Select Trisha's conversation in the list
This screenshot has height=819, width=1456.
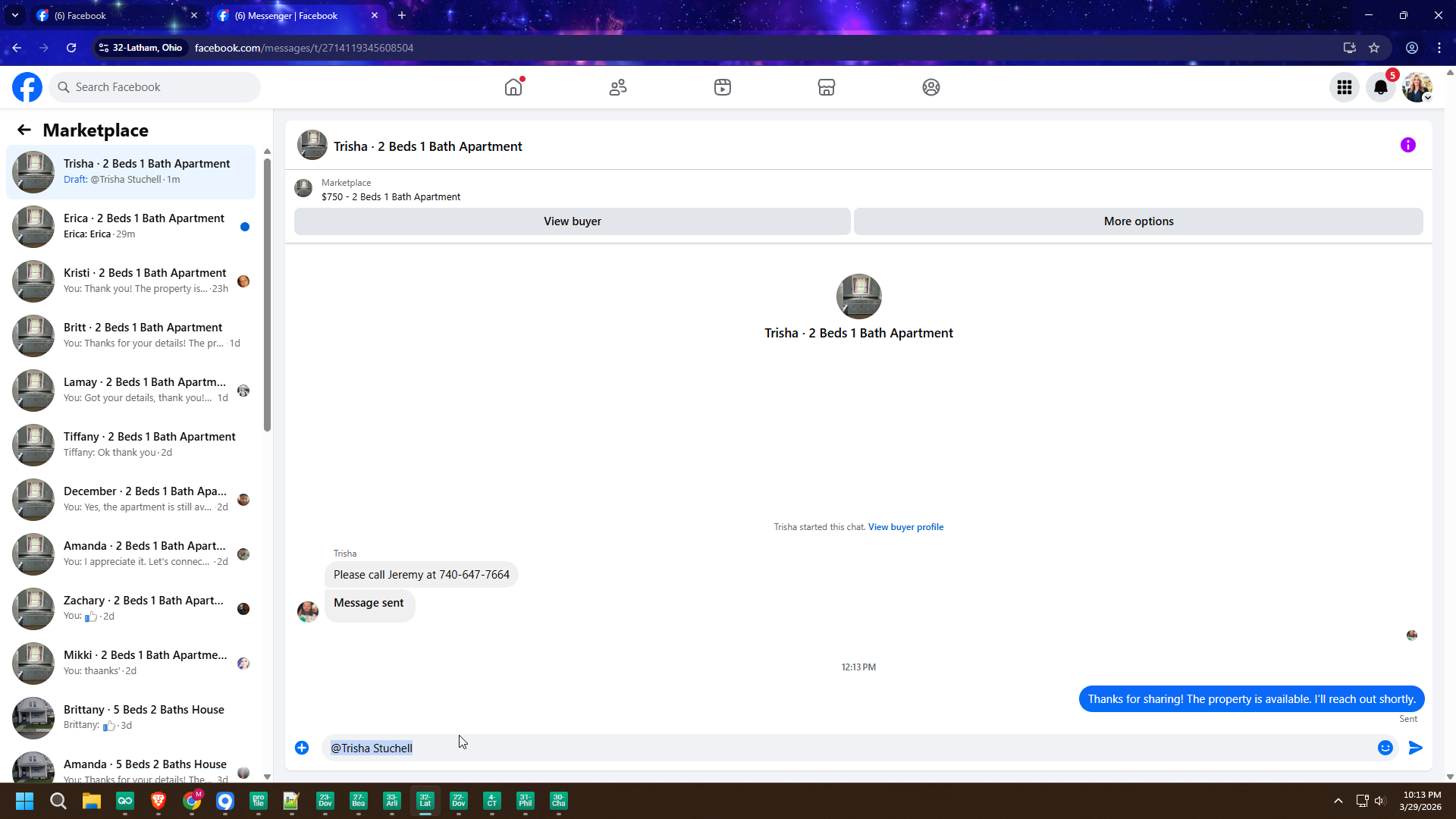tap(131, 171)
